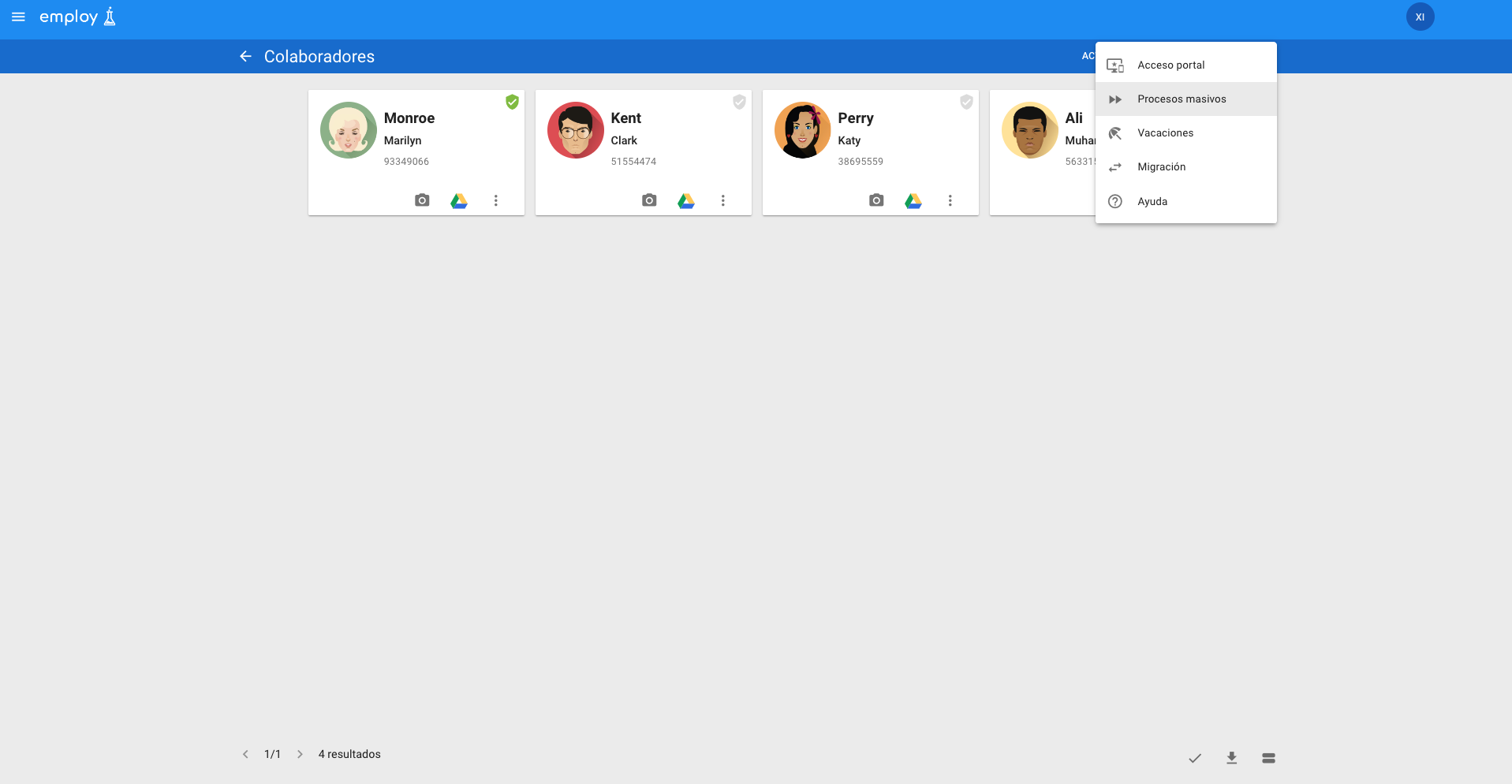
Task: Go back with the Colaboradores arrow
Action: (245, 56)
